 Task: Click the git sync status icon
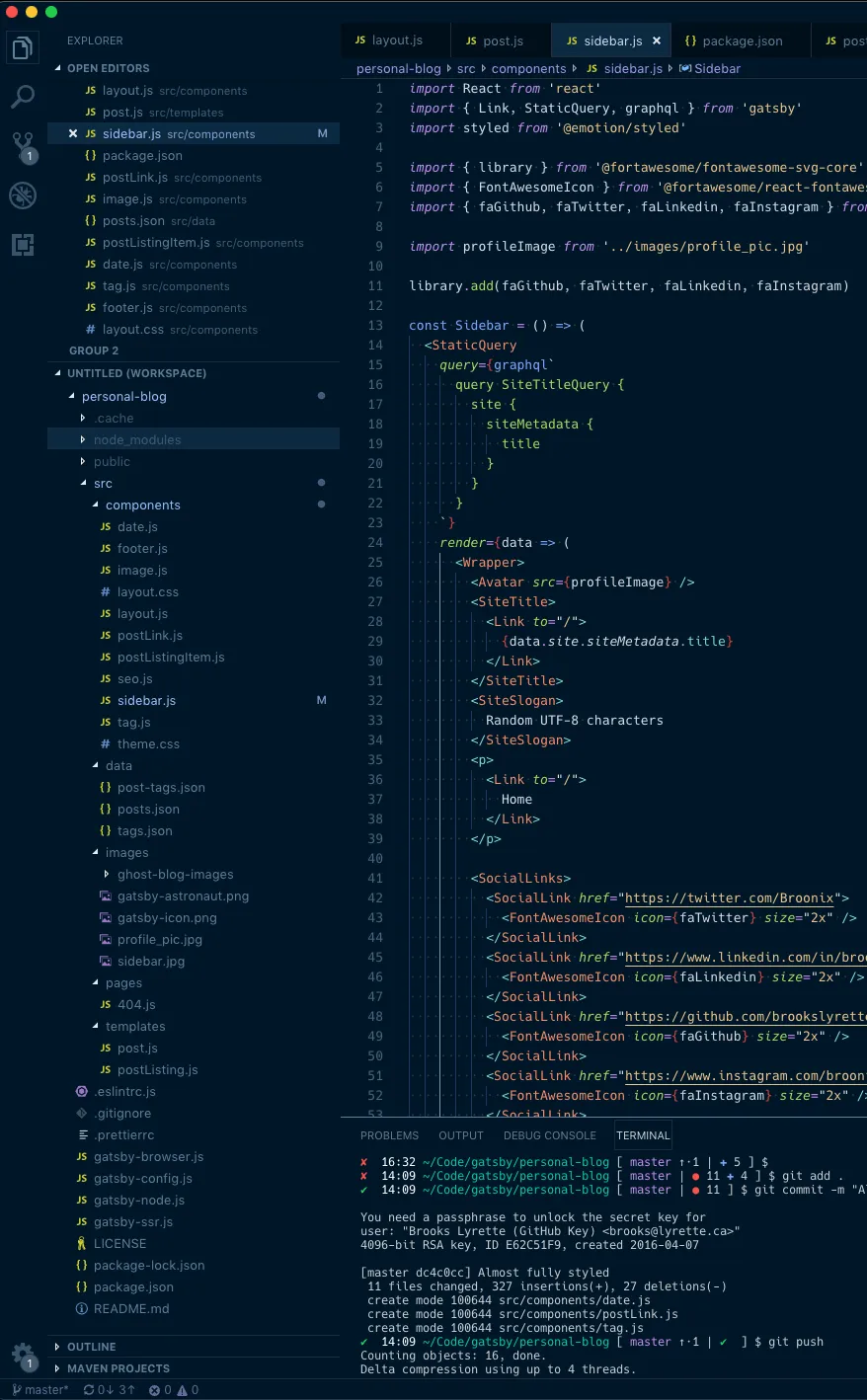click(x=109, y=1390)
